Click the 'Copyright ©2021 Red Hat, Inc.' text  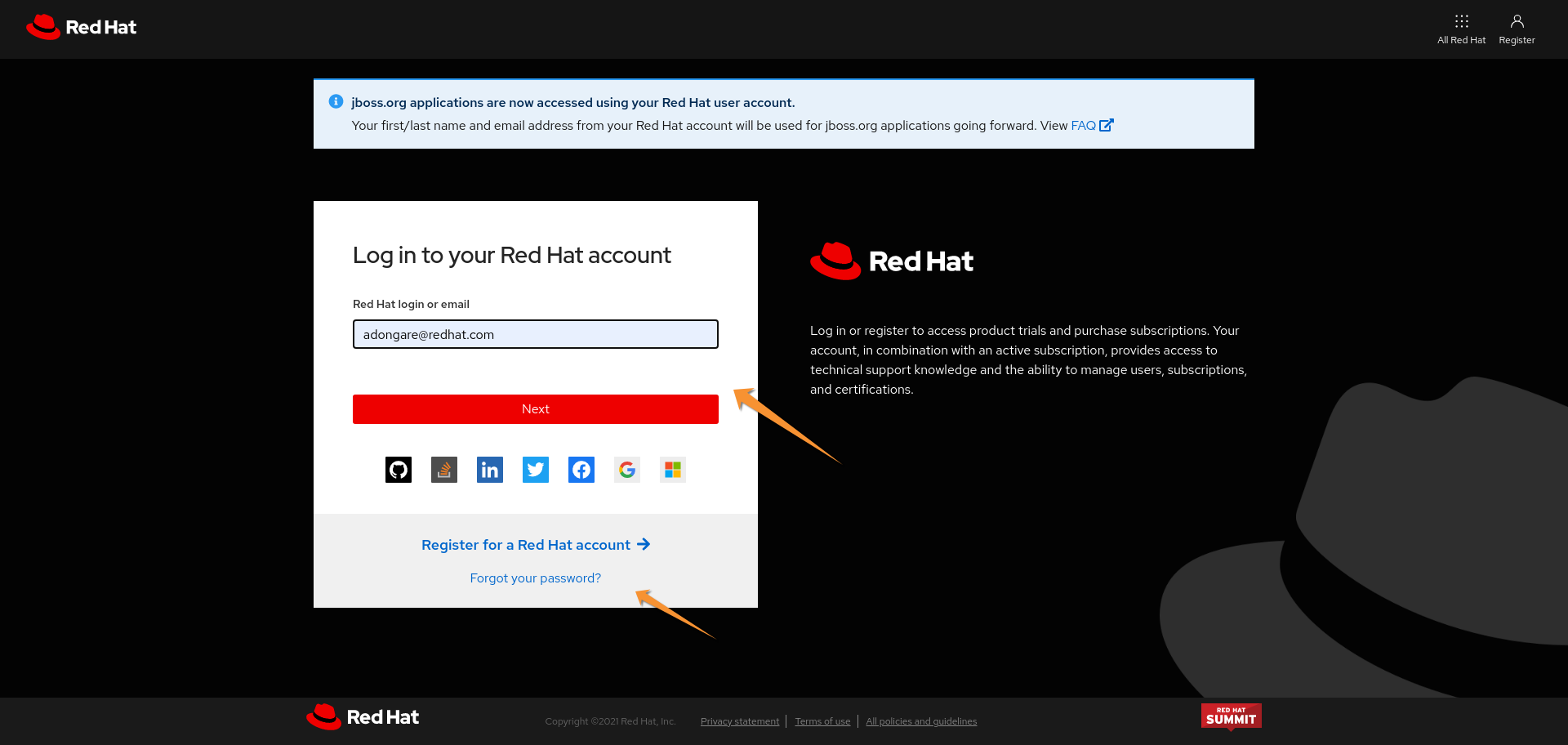[x=610, y=721]
